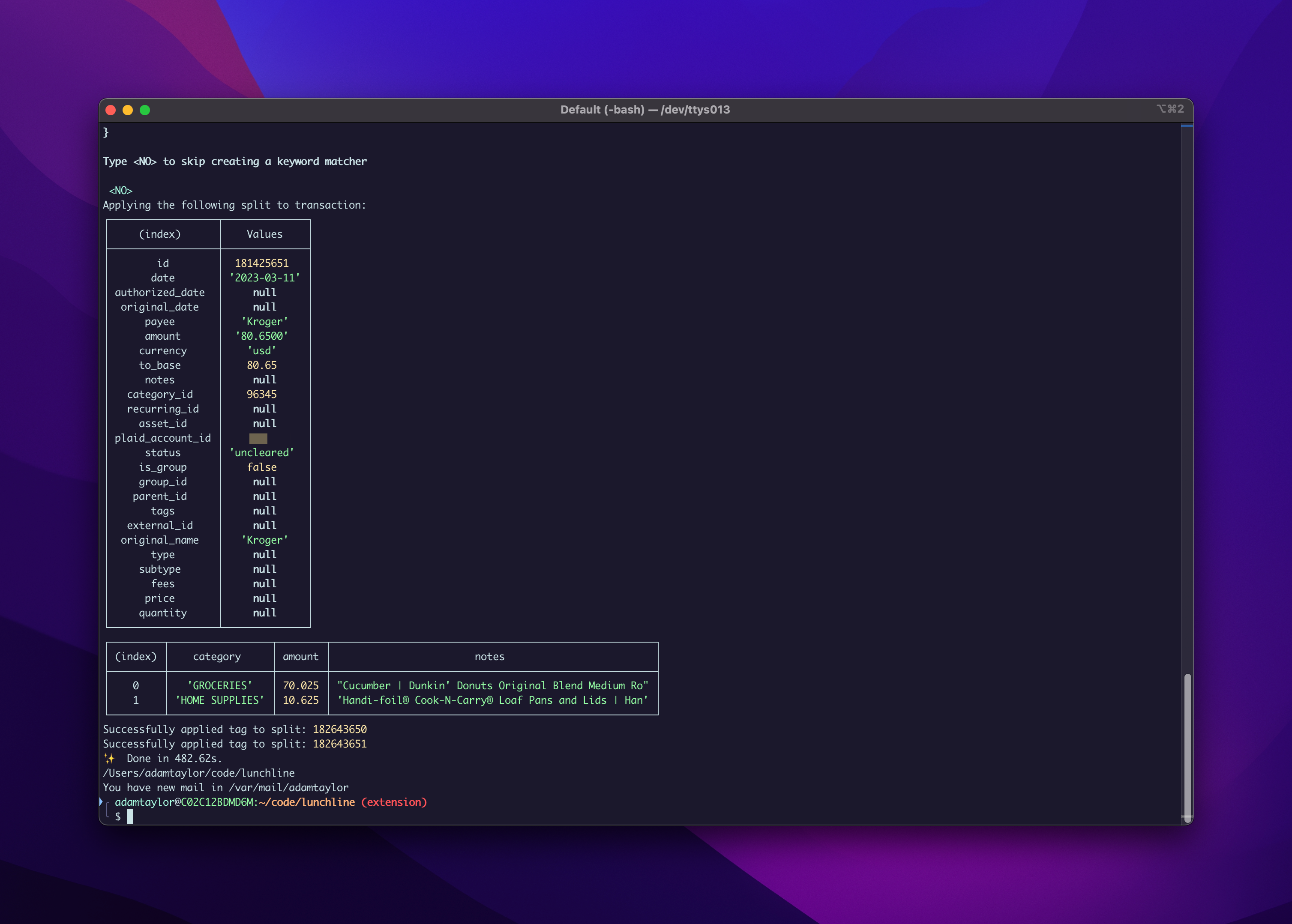
Task: Click the split amount 70.025
Action: (x=300, y=685)
